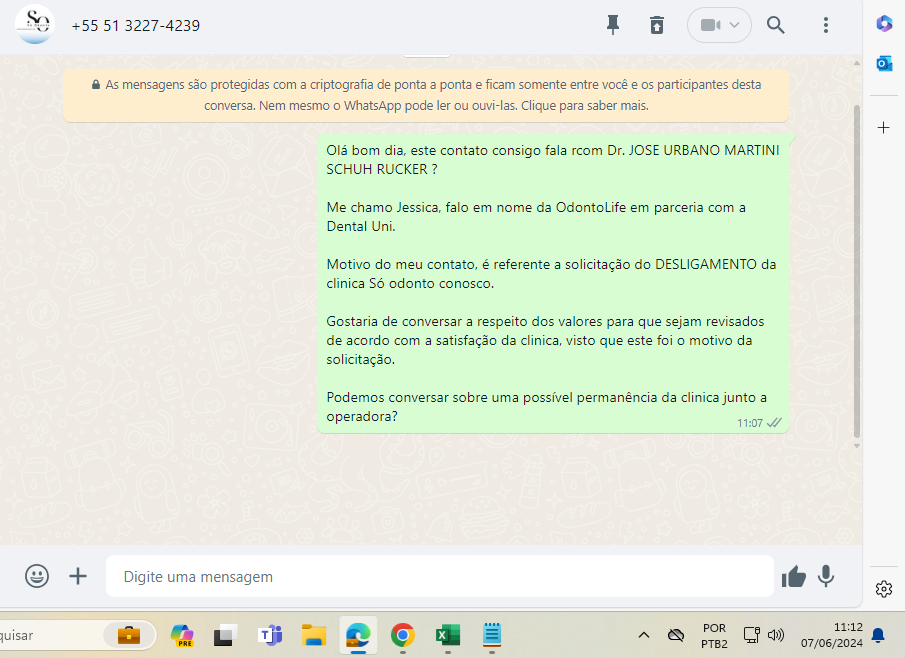Start a video call with camera icon
The image size is (905, 658).
point(710,25)
